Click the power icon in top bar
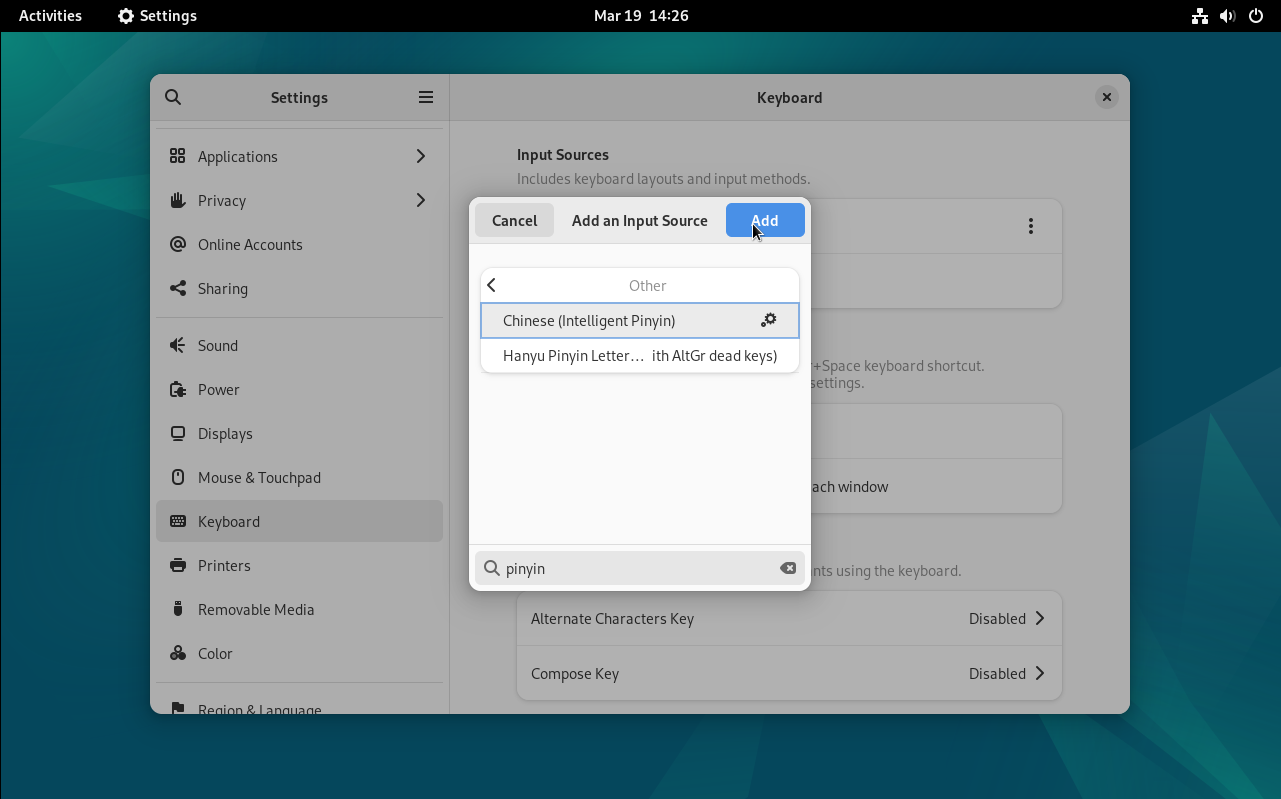 point(1256,16)
